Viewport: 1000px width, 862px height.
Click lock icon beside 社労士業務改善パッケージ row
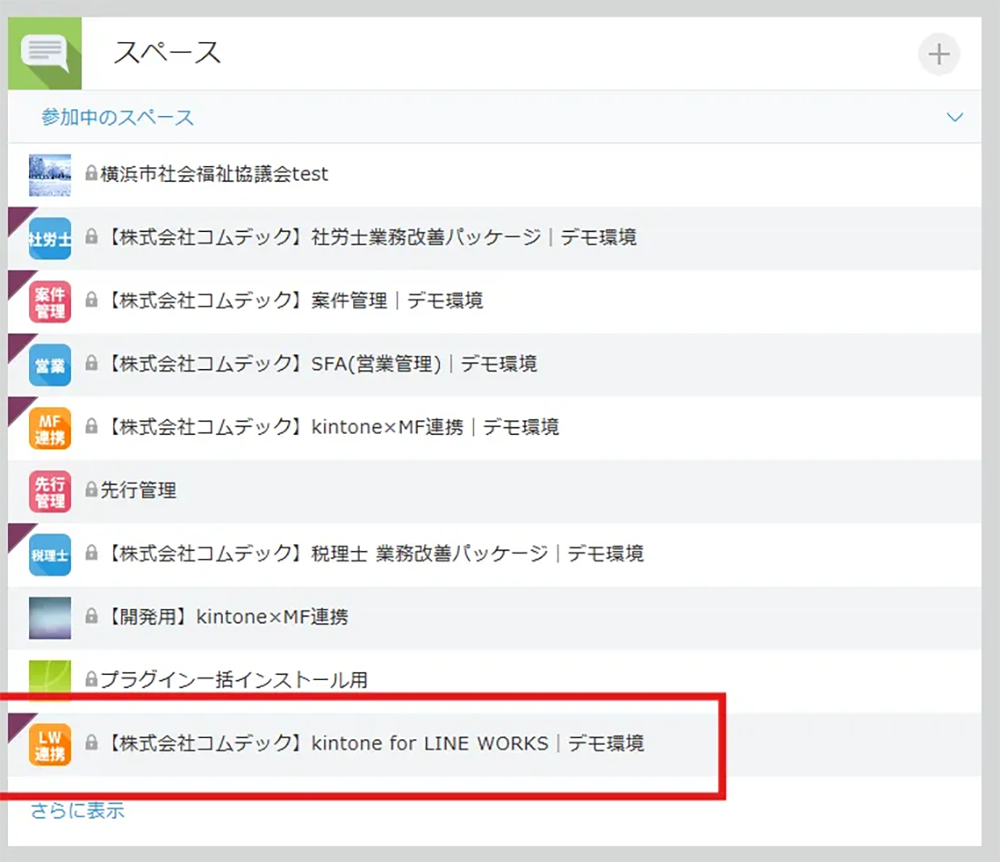coord(92,237)
